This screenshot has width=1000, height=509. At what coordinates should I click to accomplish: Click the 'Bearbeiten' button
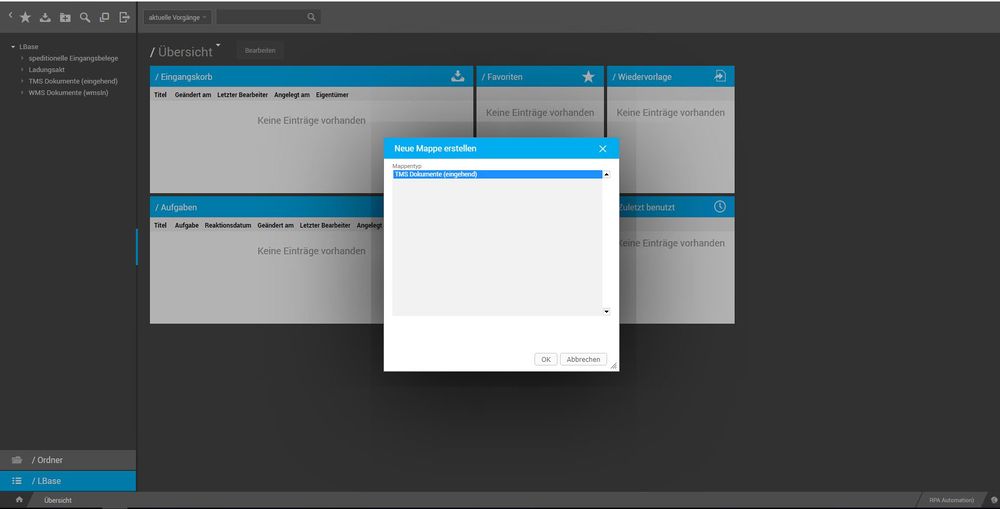coord(260,50)
